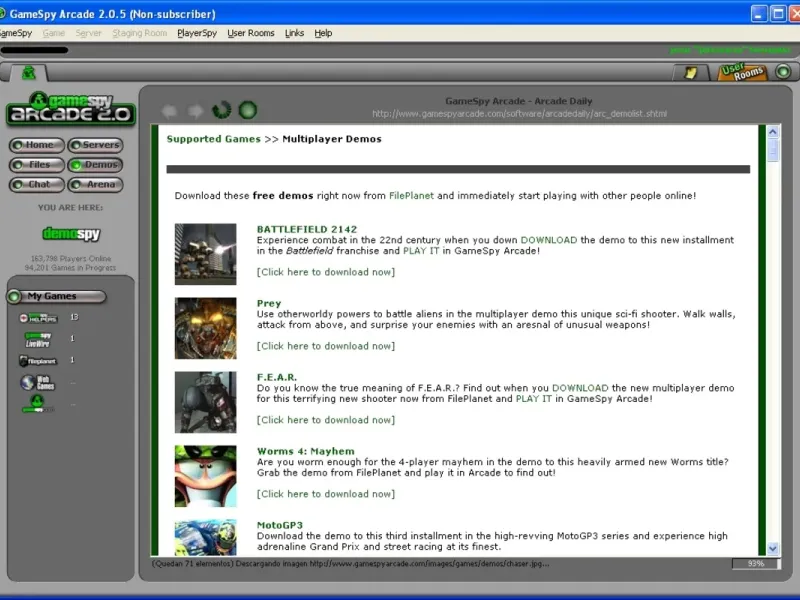Click the green stop button next to refresh
This screenshot has width=800, height=600.
coord(248,110)
